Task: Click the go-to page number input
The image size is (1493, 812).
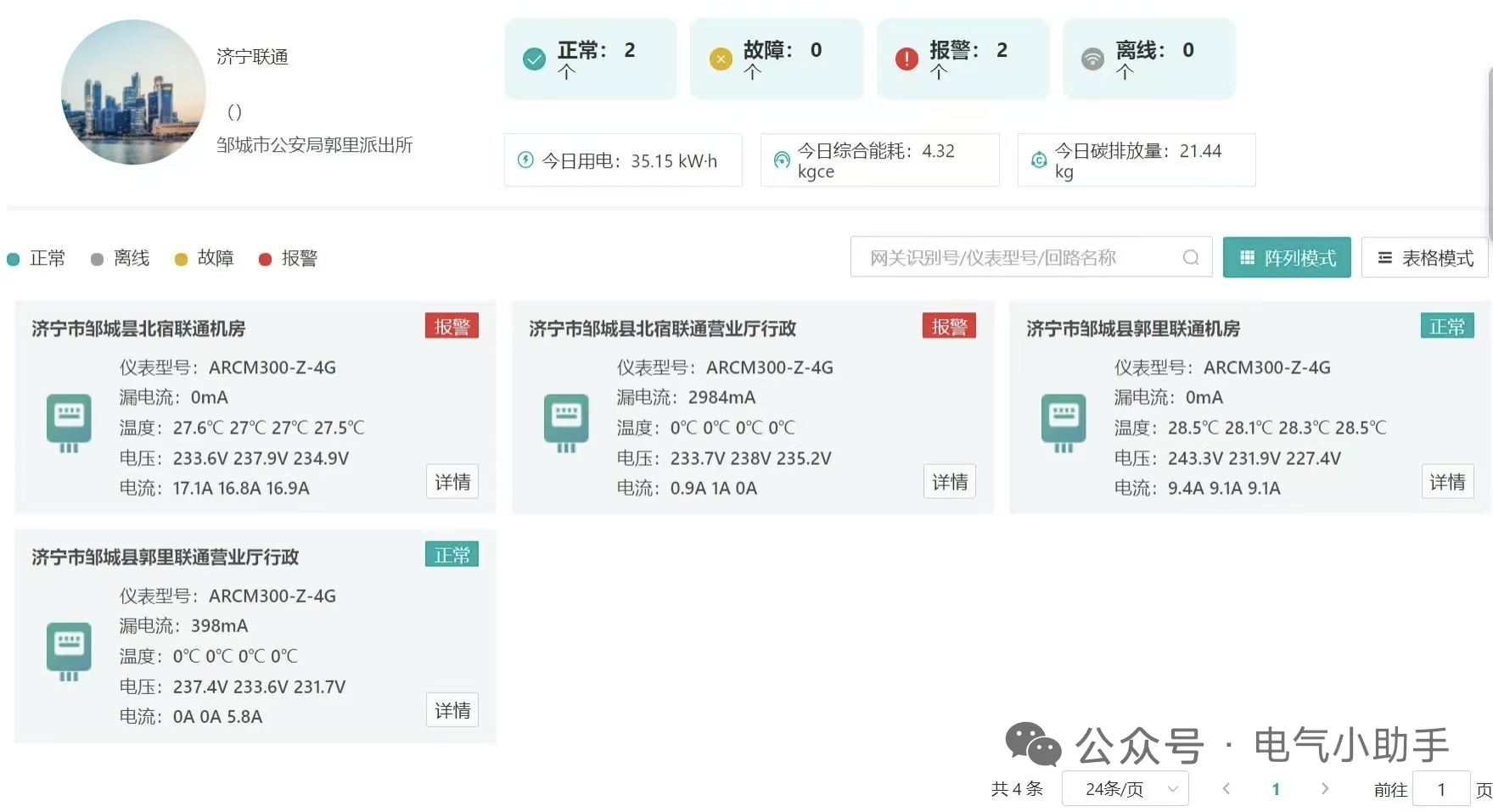Action: click(x=1441, y=789)
